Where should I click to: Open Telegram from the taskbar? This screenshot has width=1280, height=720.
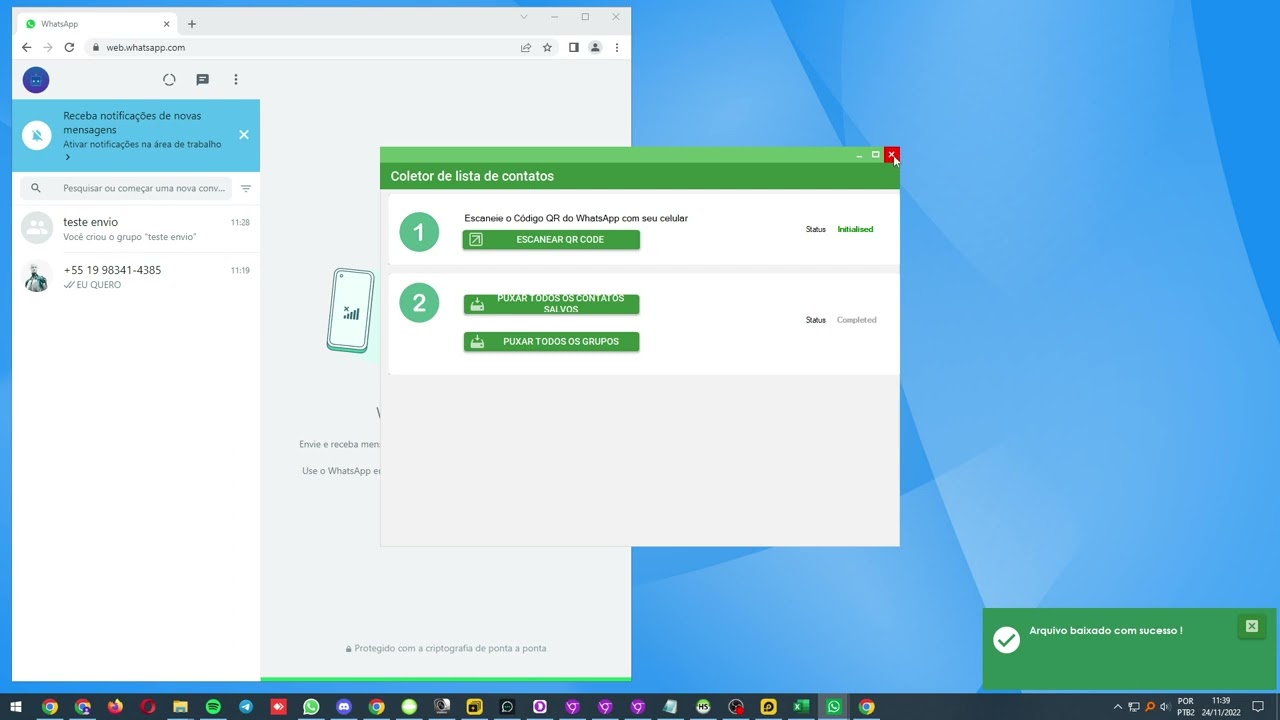click(x=246, y=707)
